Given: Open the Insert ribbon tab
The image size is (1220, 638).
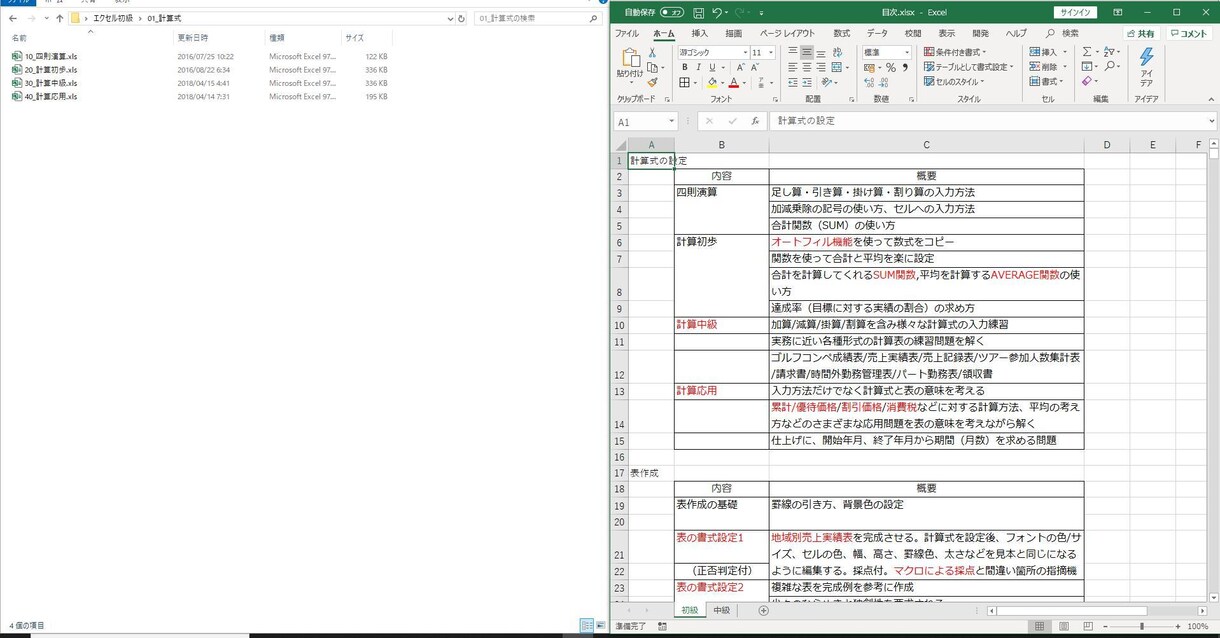Looking at the screenshot, I should click(700, 33).
